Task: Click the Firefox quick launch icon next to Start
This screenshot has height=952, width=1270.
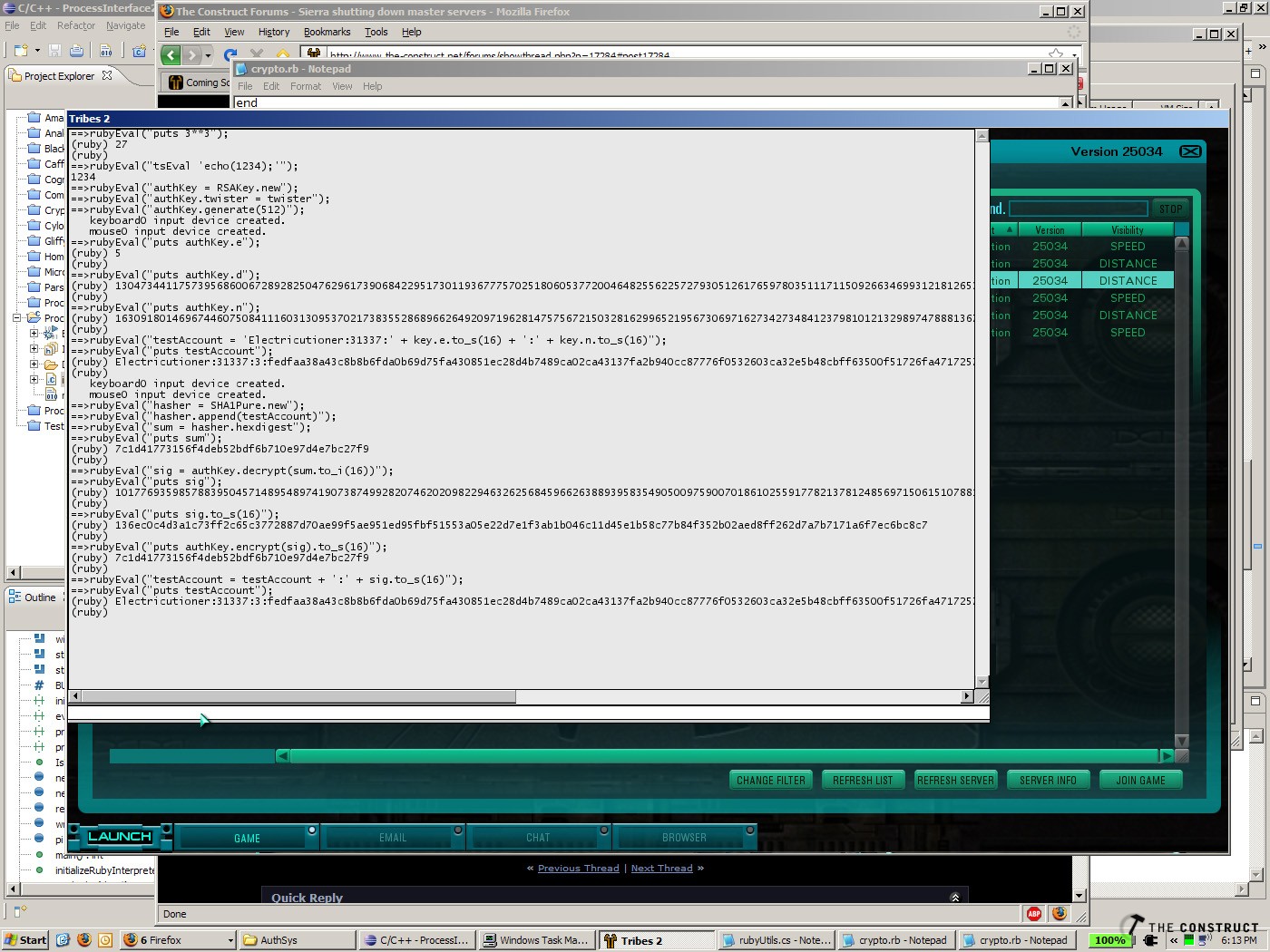Action: [84, 940]
